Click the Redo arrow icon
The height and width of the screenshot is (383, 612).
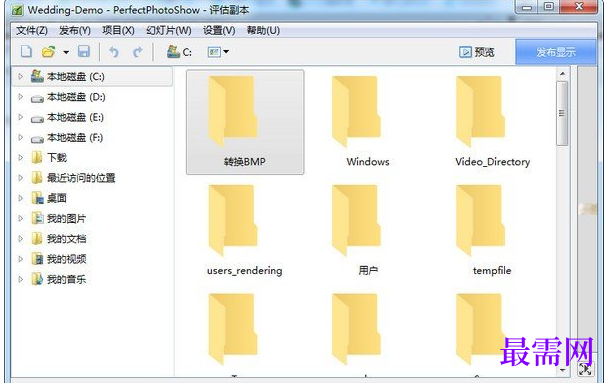tap(137, 52)
